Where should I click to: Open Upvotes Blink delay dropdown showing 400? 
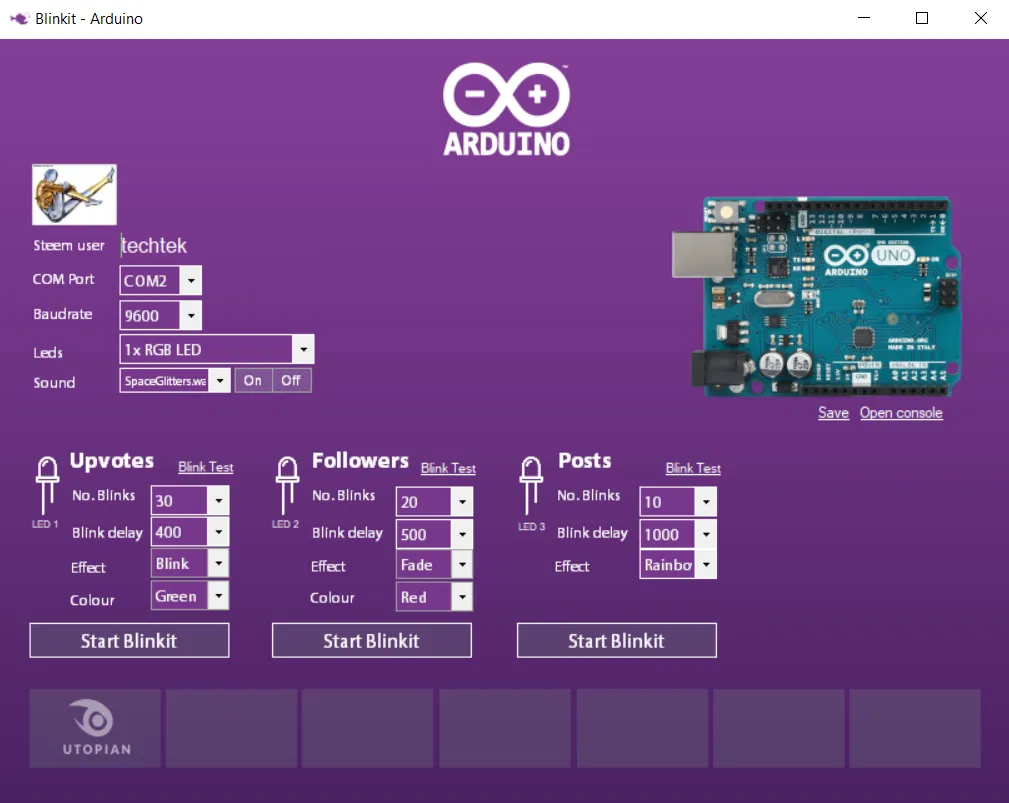pos(190,532)
